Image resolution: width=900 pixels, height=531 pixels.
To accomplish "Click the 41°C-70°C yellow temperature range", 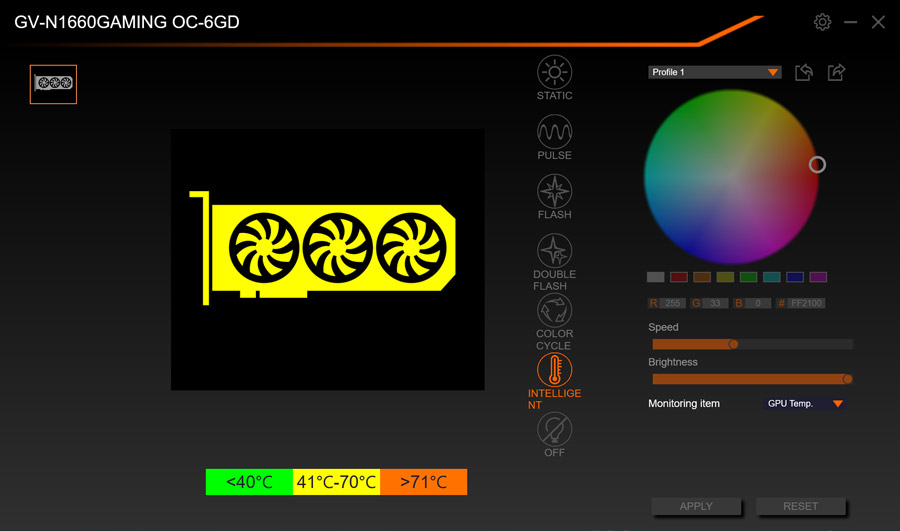I will point(336,482).
